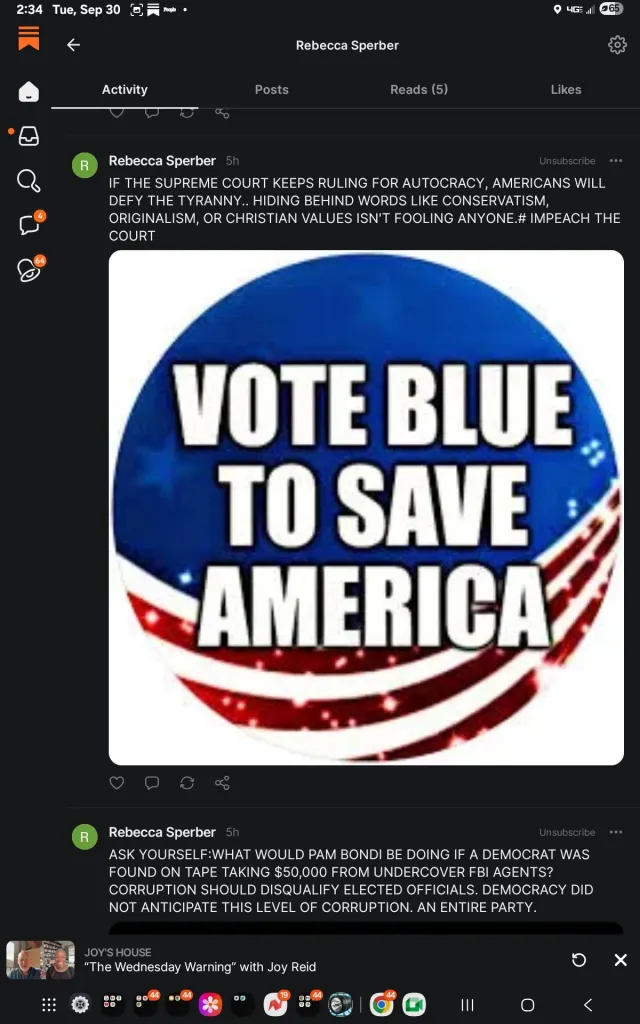The image size is (640, 1024).
Task: Comment on the Vote Blue post
Action: coord(152,782)
